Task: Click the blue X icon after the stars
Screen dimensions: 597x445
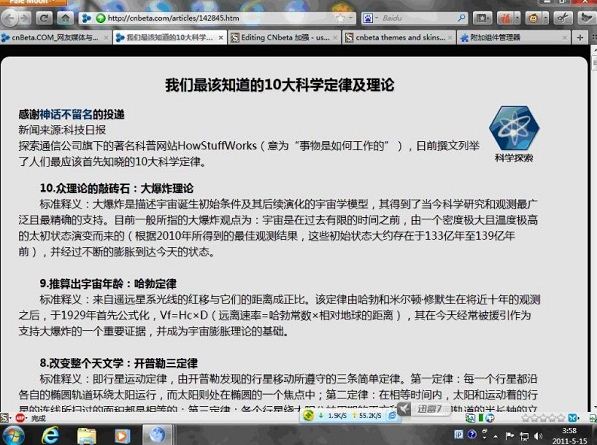Action: tap(572, 418)
